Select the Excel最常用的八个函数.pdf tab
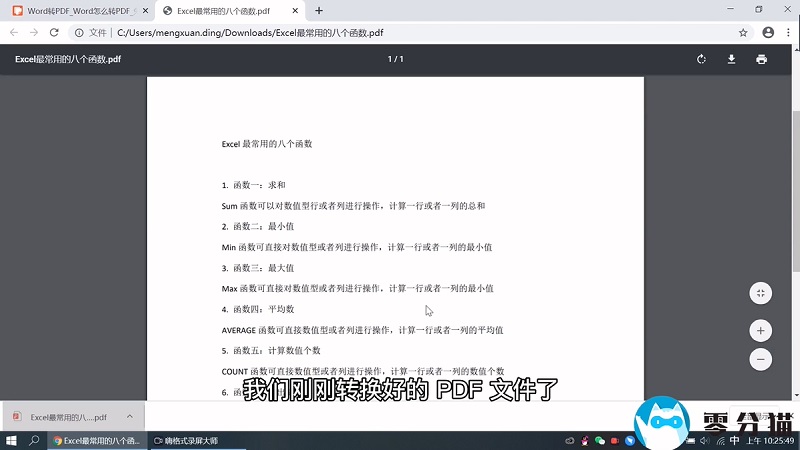The width and height of the screenshot is (800, 450). point(225,10)
